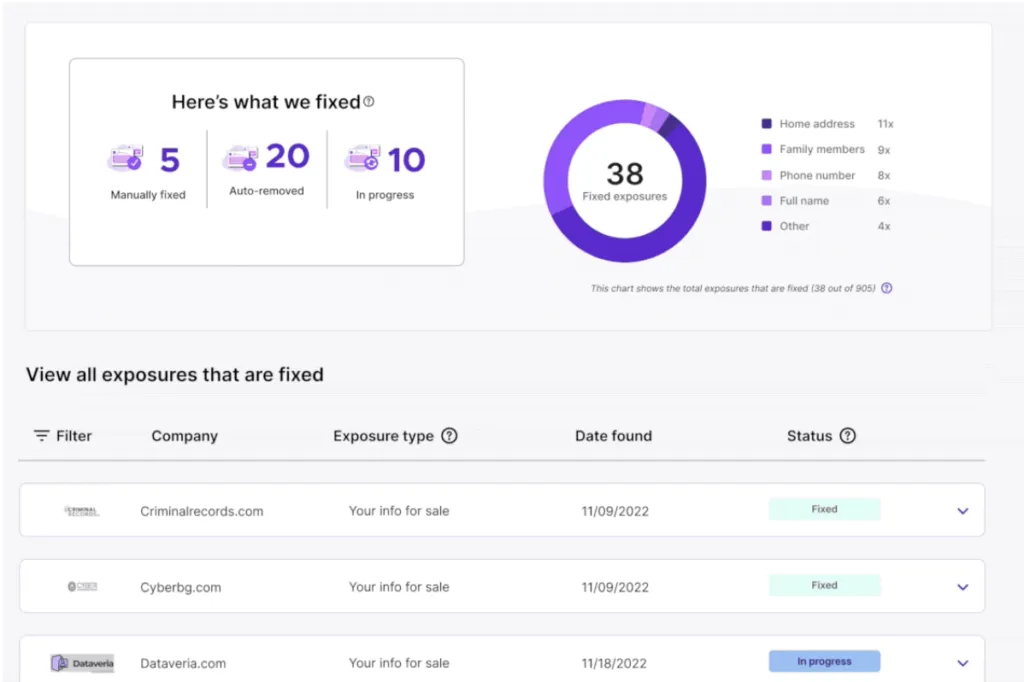Open Exposure type help tooltip icon
Screen dimensions: 1024x682
tap(449, 436)
